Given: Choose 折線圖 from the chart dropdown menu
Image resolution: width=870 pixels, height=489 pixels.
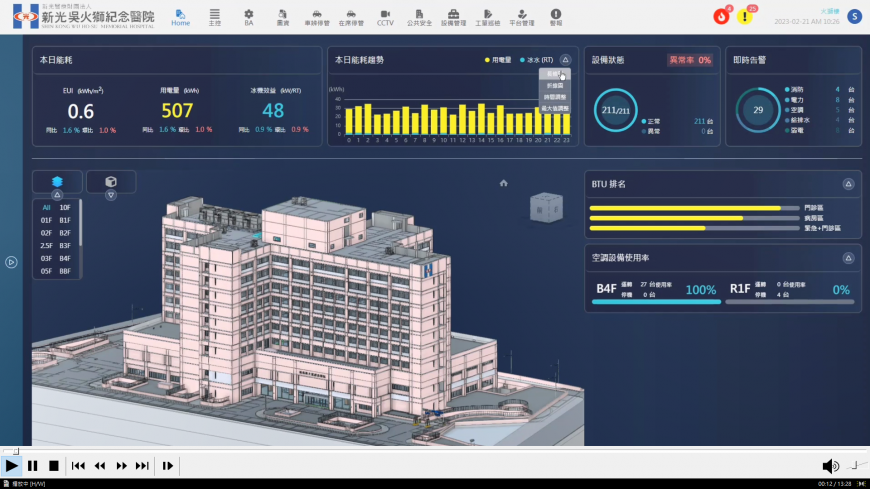Looking at the screenshot, I should coord(555,85).
